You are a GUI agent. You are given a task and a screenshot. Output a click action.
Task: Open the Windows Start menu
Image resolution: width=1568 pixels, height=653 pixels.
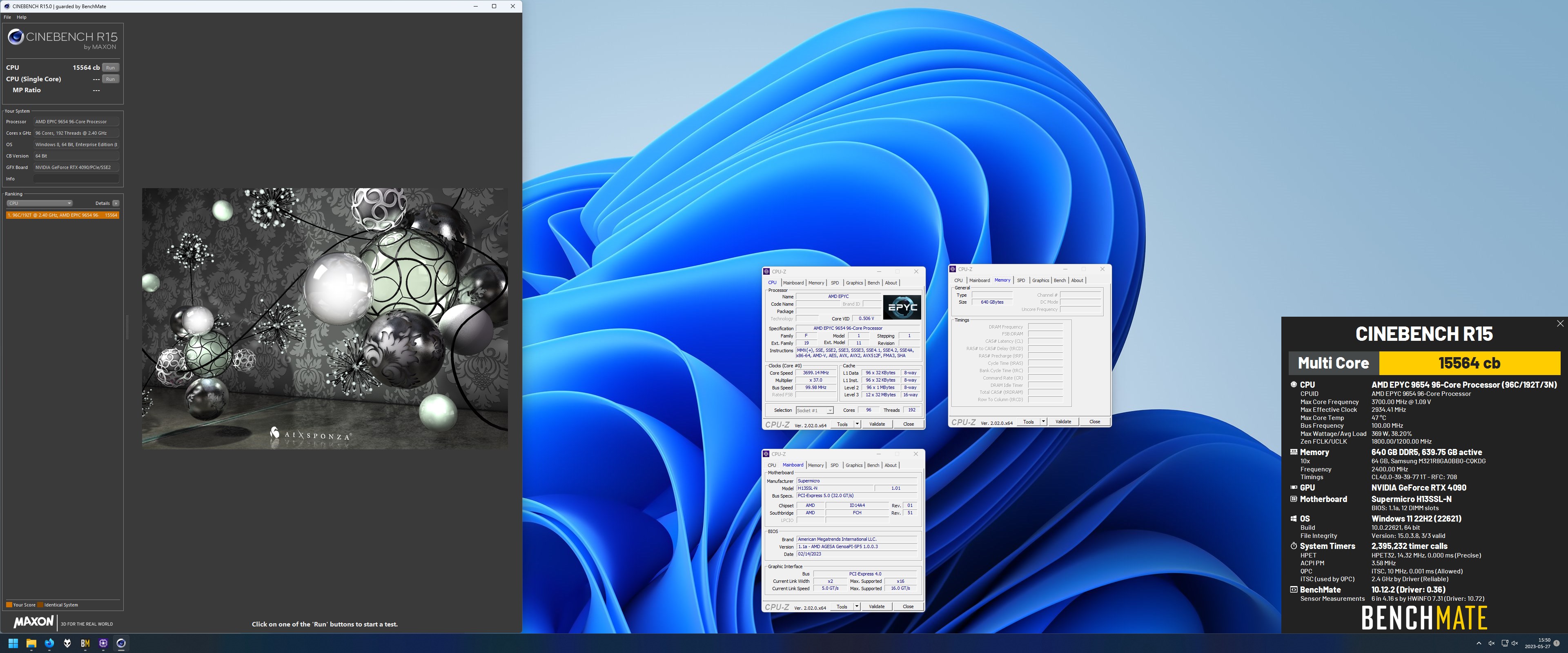13,643
